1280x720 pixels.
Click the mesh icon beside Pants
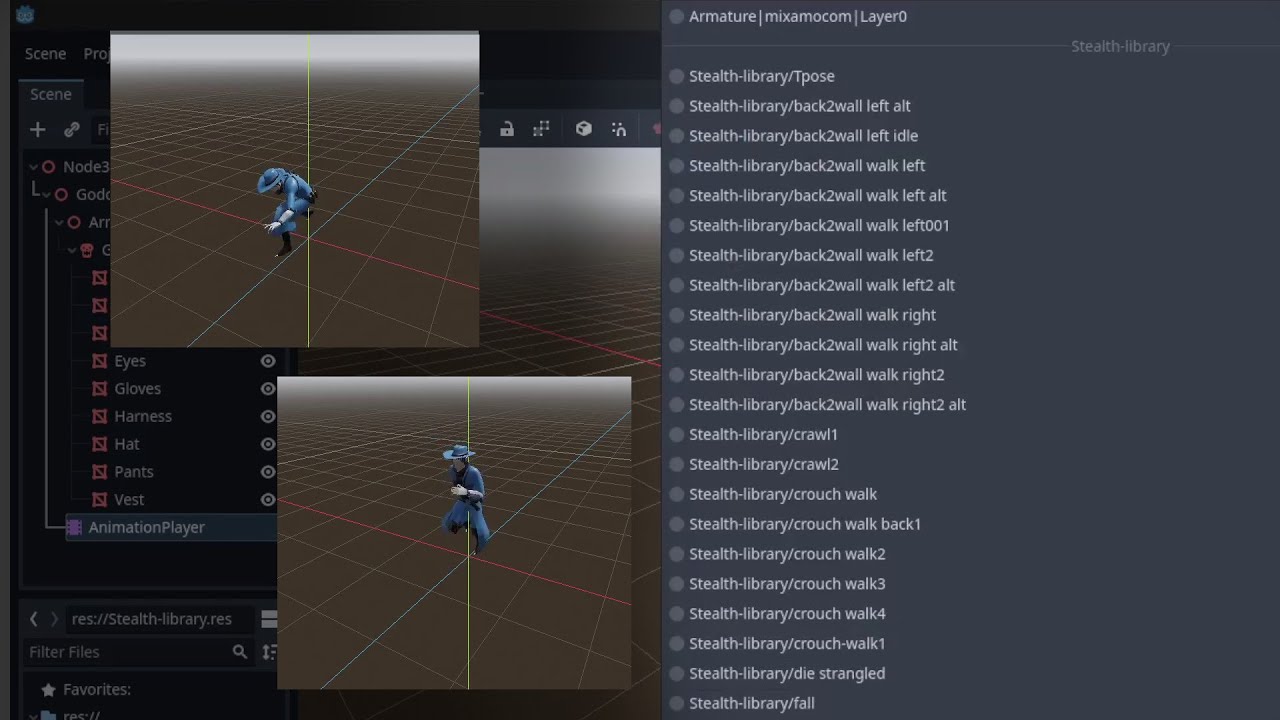(100, 472)
